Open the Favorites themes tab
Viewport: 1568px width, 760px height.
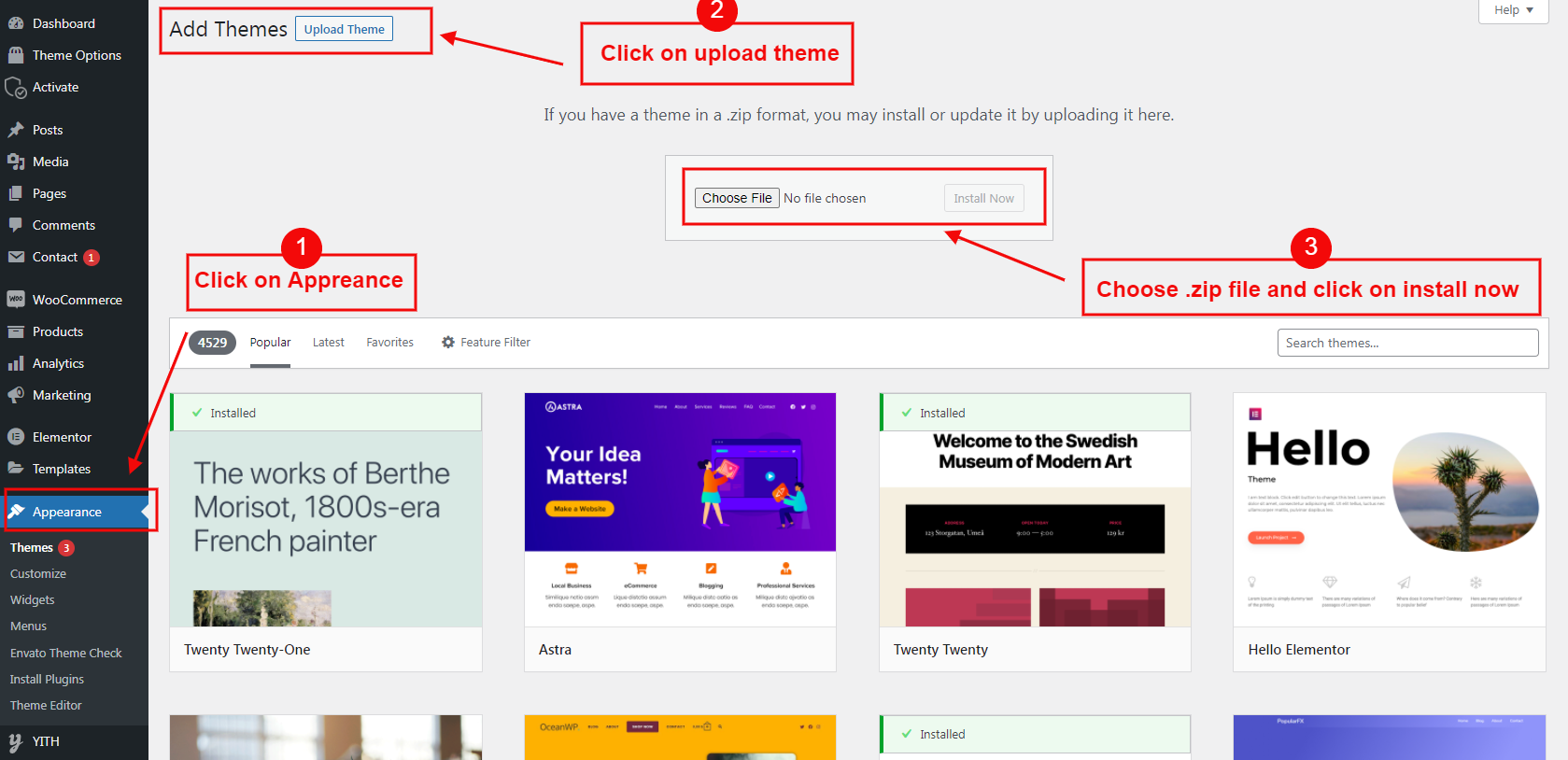click(x=389, y=343)
